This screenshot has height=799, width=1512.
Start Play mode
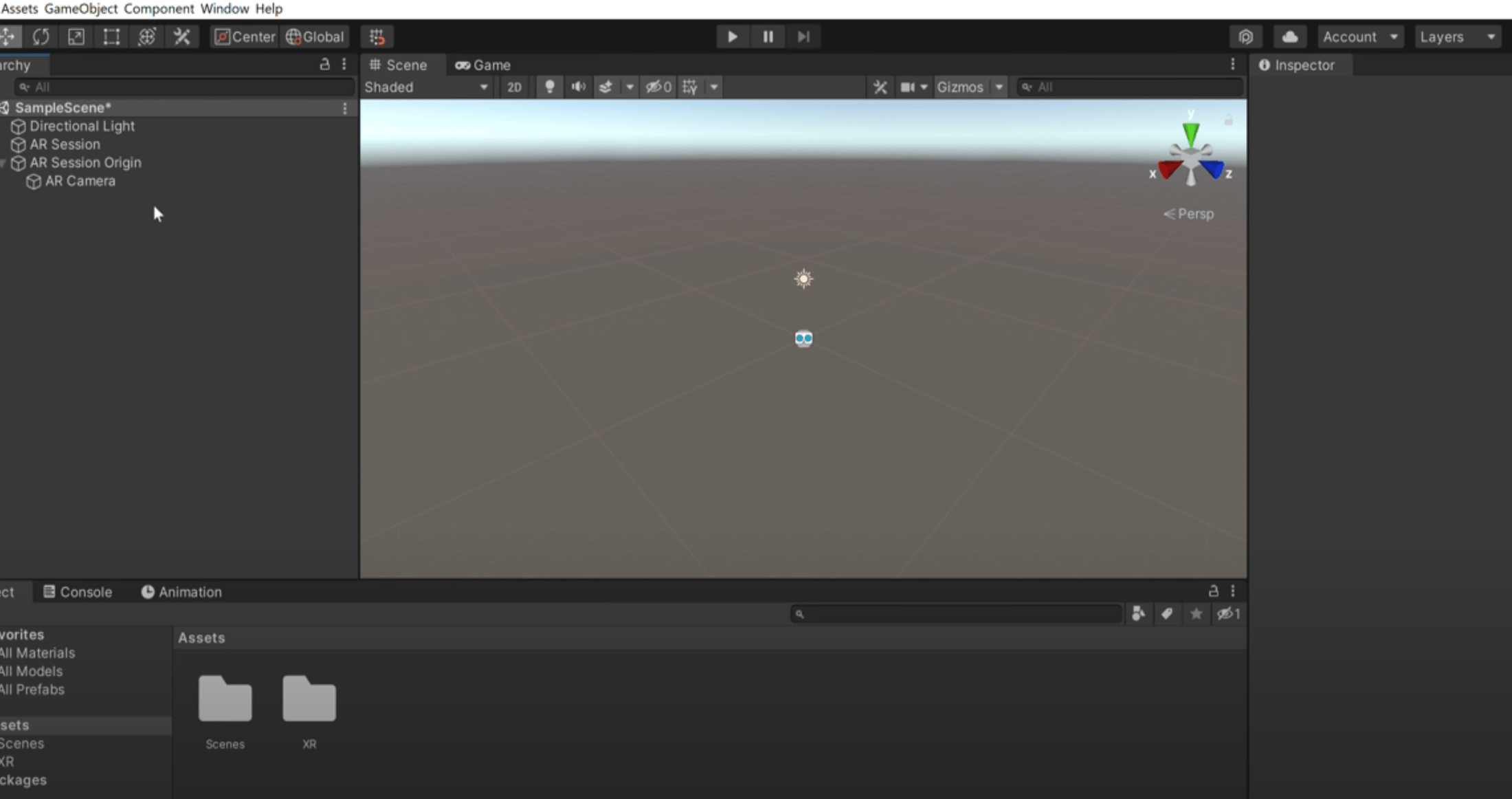(x=733, y=36)
